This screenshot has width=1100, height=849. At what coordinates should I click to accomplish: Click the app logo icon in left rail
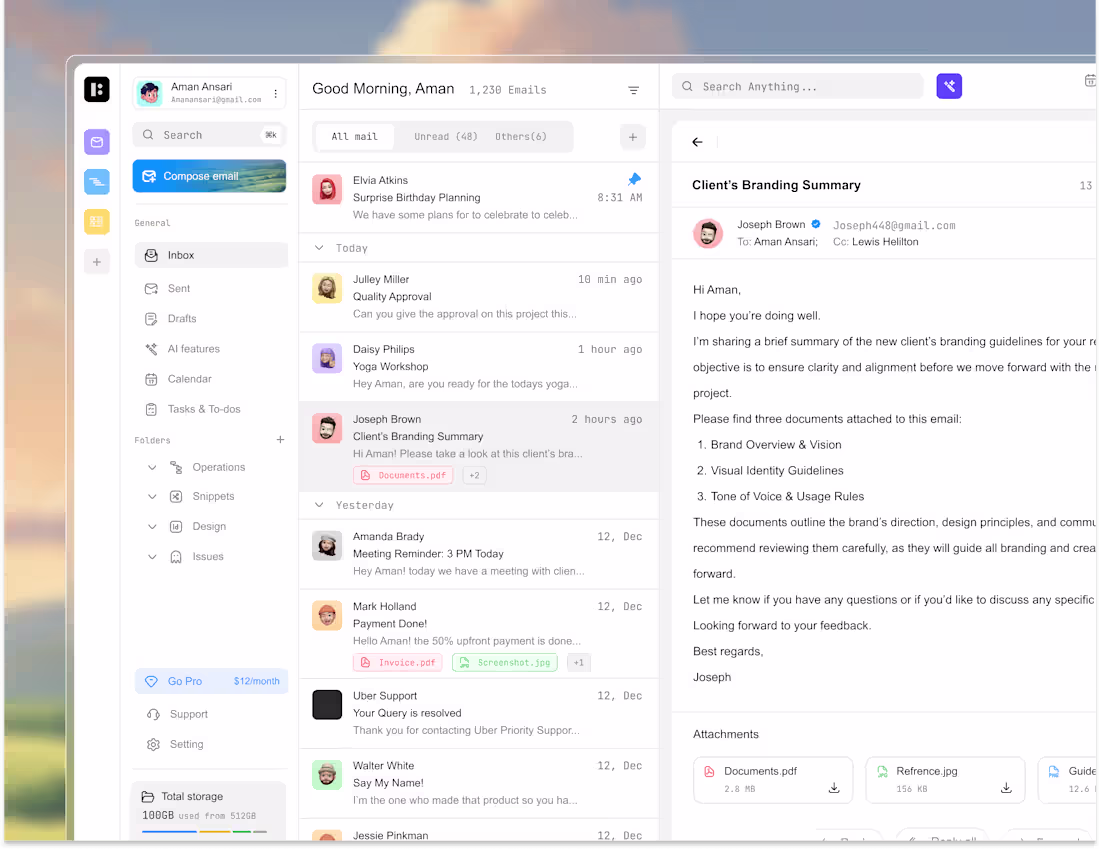tap(97, 89)
